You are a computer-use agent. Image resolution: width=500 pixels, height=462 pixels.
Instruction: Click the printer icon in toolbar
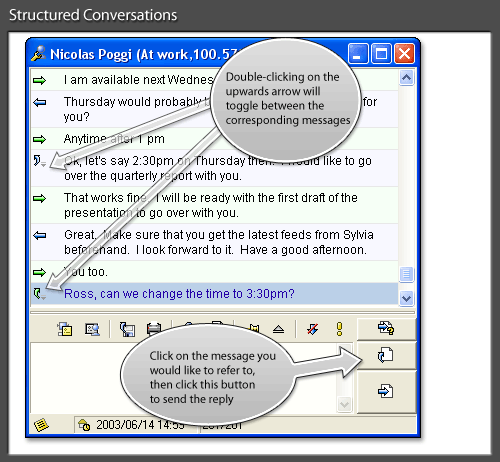coord(154,329)
